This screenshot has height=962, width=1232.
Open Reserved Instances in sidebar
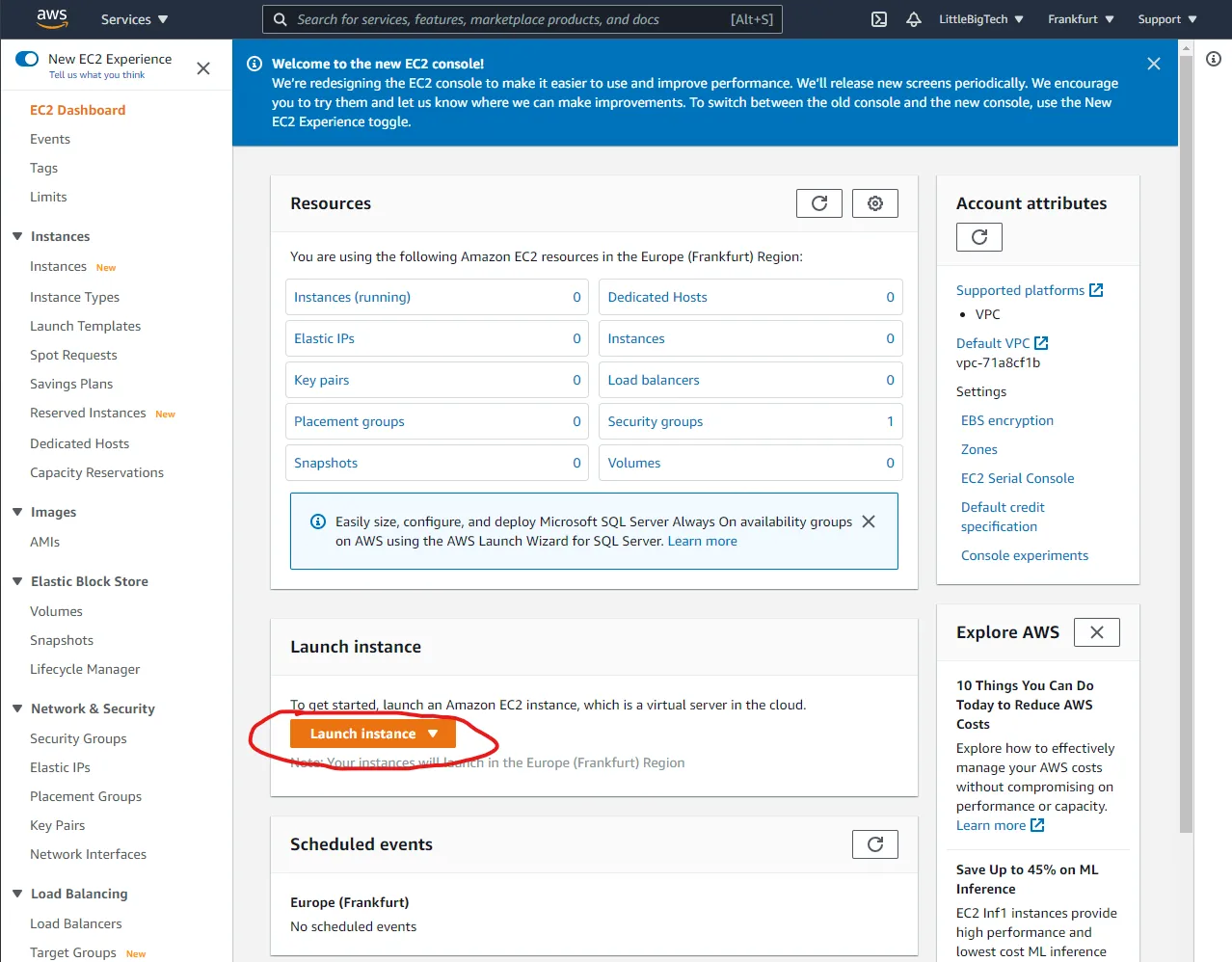(x=88, y=413)
